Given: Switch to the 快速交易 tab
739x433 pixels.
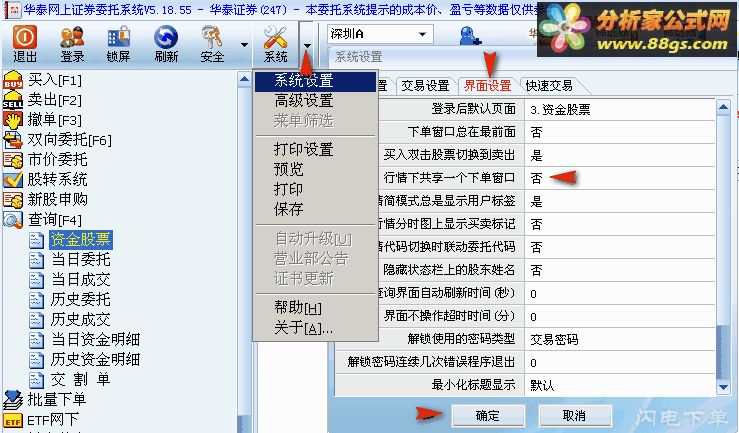Looking at the screenshot, I should click(549, 86).
